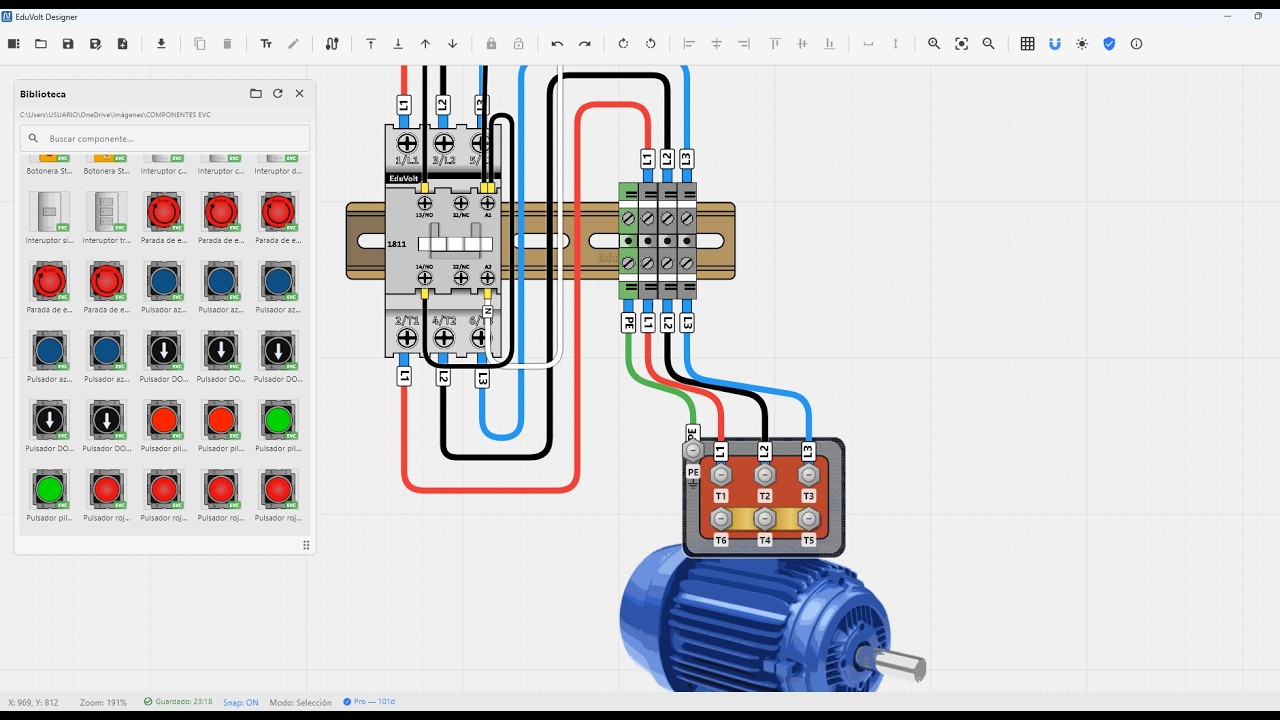Viewport: 1280px width, 720px height.
Task: Toggle the sun brightness theme icon
Action: click(1082, 44)
